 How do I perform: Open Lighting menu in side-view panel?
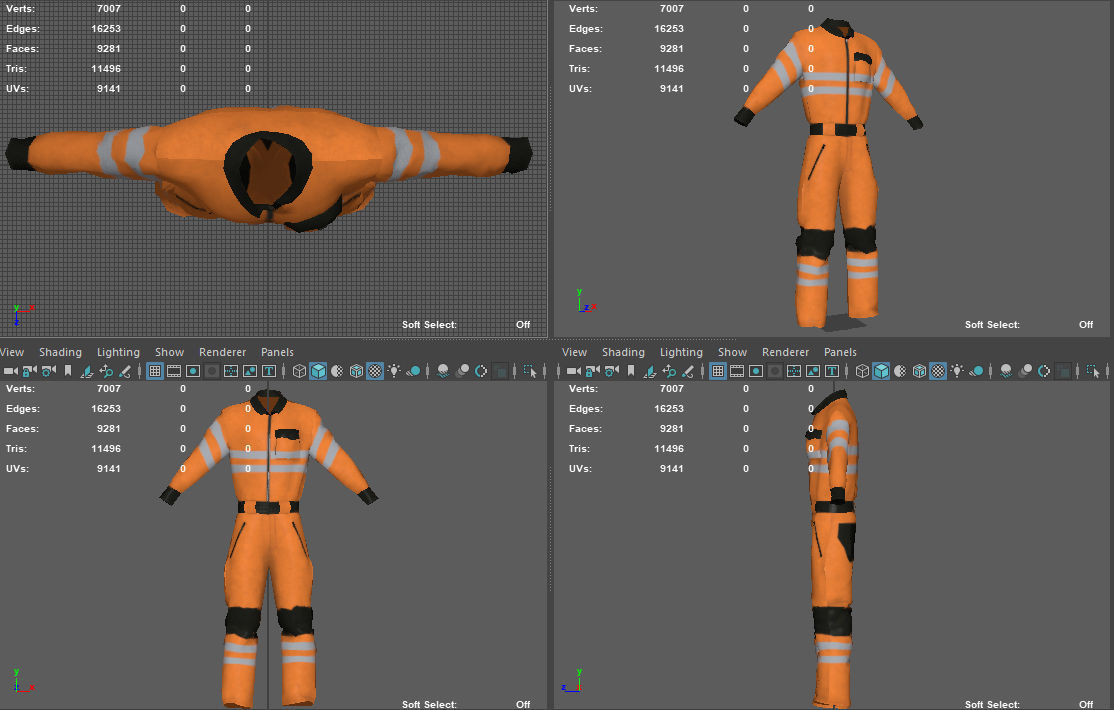tap(681, 353)
